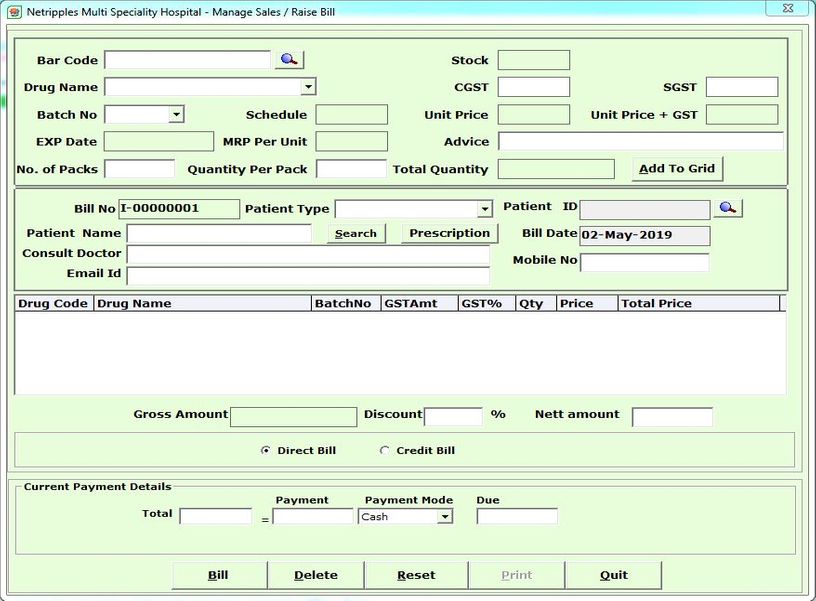Click the Discount percentage field
The image size is (816, 601).
[453, 416]
